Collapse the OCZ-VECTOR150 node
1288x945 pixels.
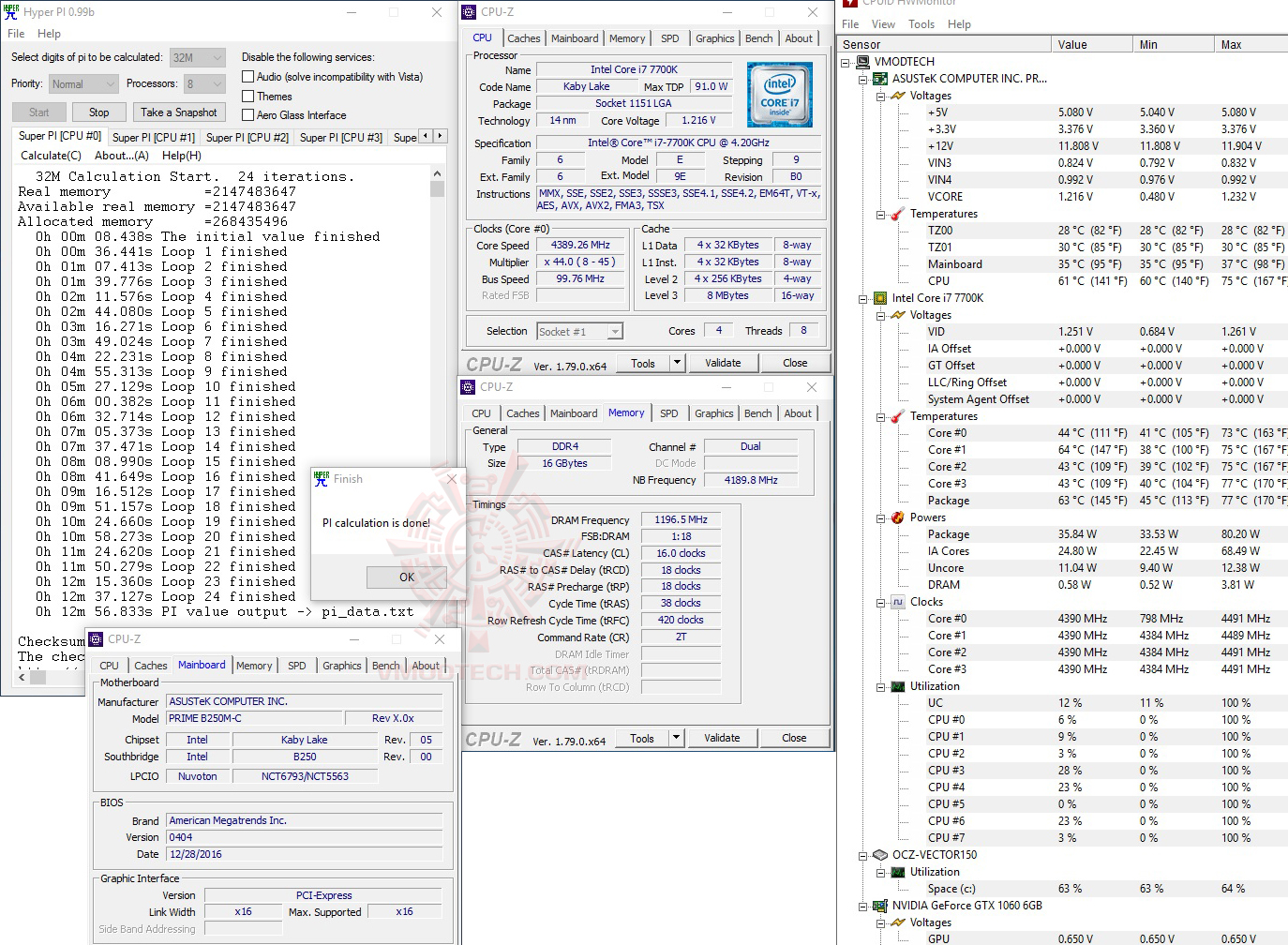[x=863, y=855]
